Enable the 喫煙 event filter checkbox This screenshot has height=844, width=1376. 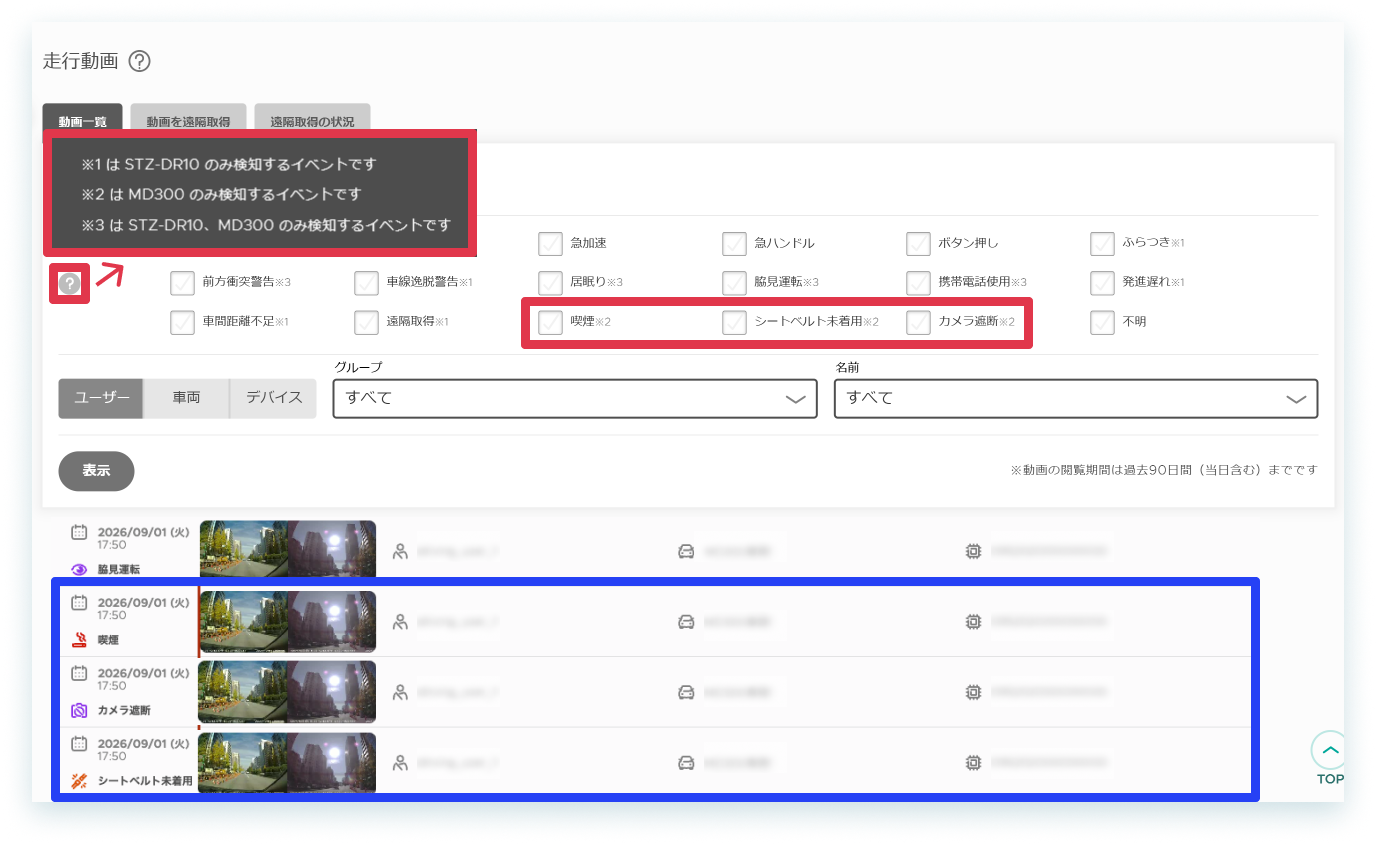(550, 322)
